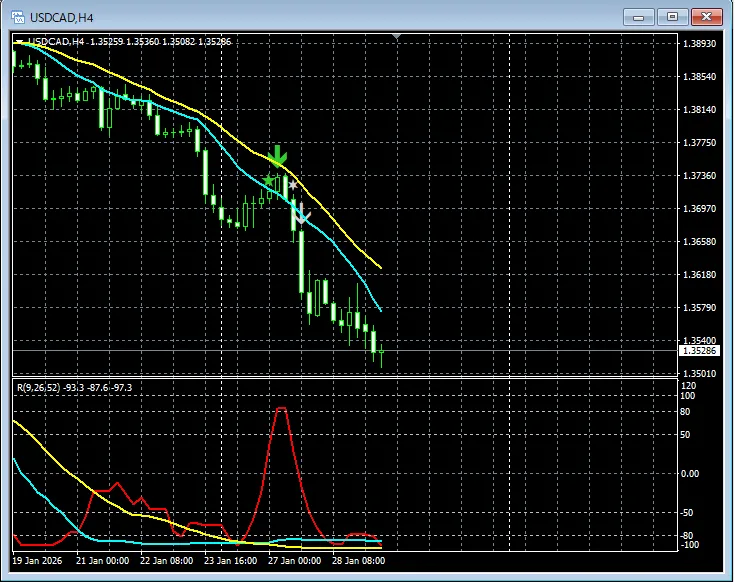
Task: Click the green star marker on chart
Action: click(268, 180)
